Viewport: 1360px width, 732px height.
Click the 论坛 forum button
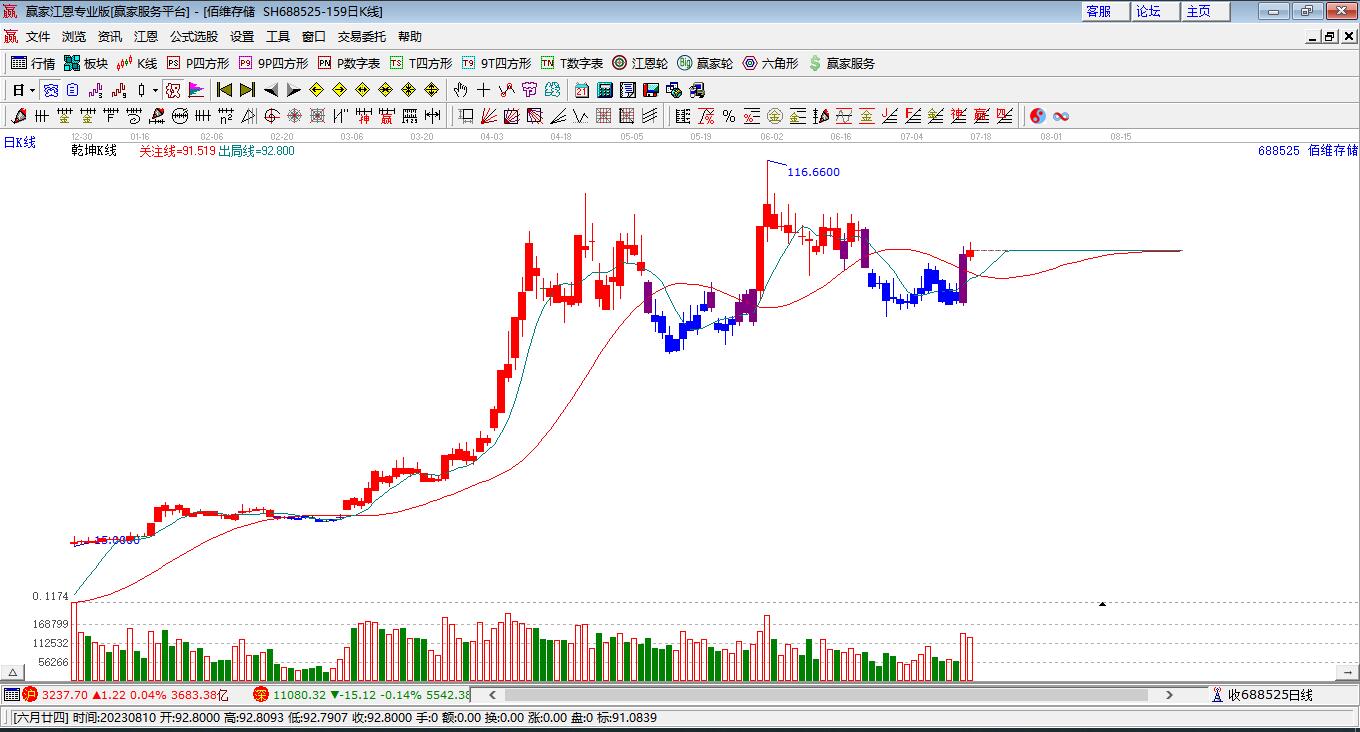1155,11
